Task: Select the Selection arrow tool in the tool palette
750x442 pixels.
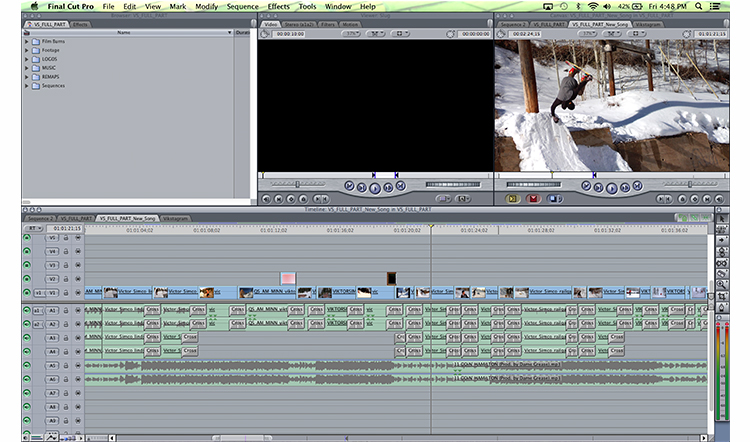Action: tap(722, 218)
